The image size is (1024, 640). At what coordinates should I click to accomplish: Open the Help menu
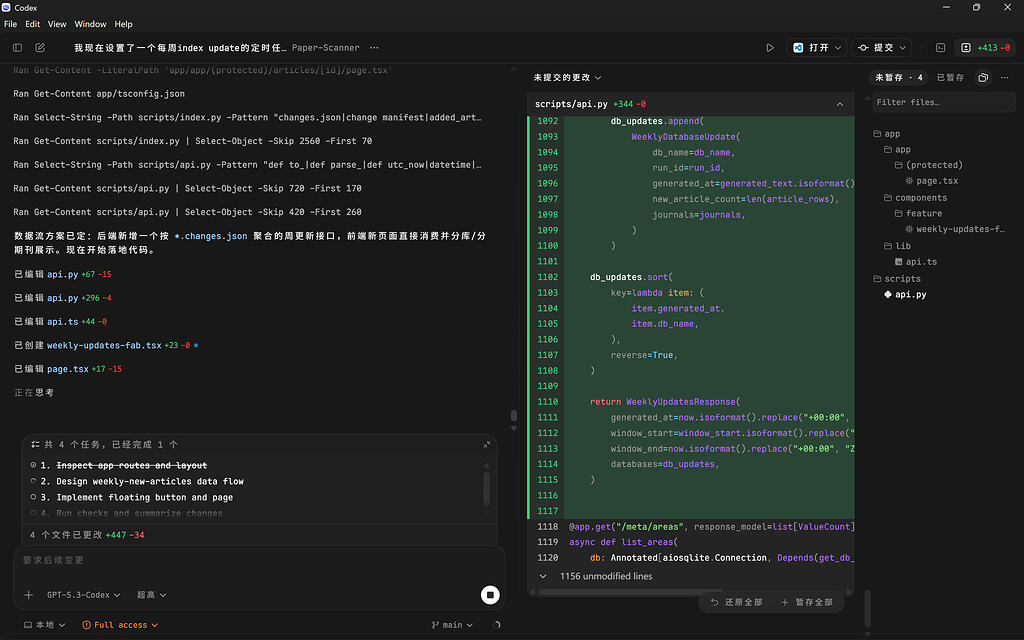click(x=123, y=24)
